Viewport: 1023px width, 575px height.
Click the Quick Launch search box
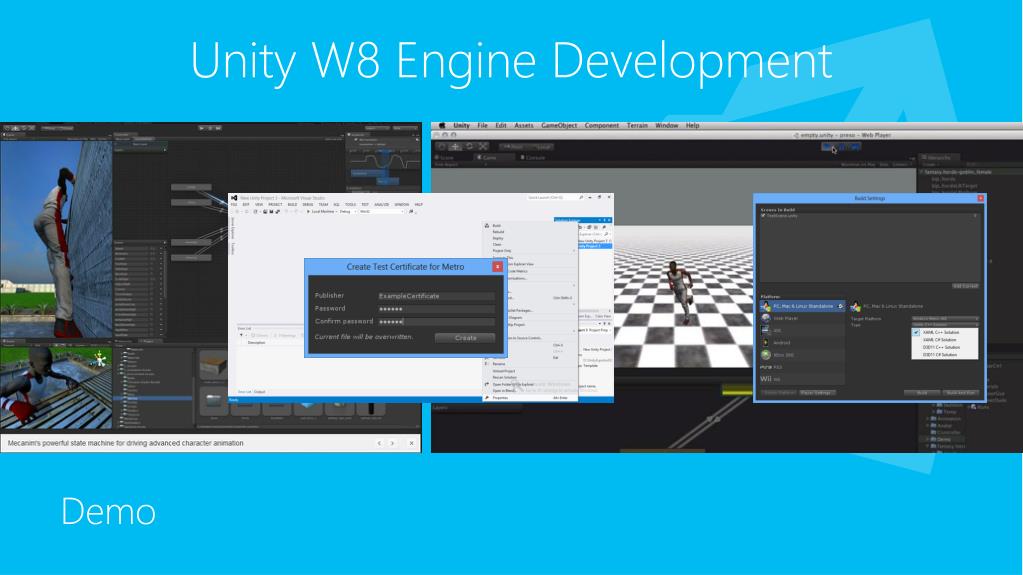click(x=555, y=197)
